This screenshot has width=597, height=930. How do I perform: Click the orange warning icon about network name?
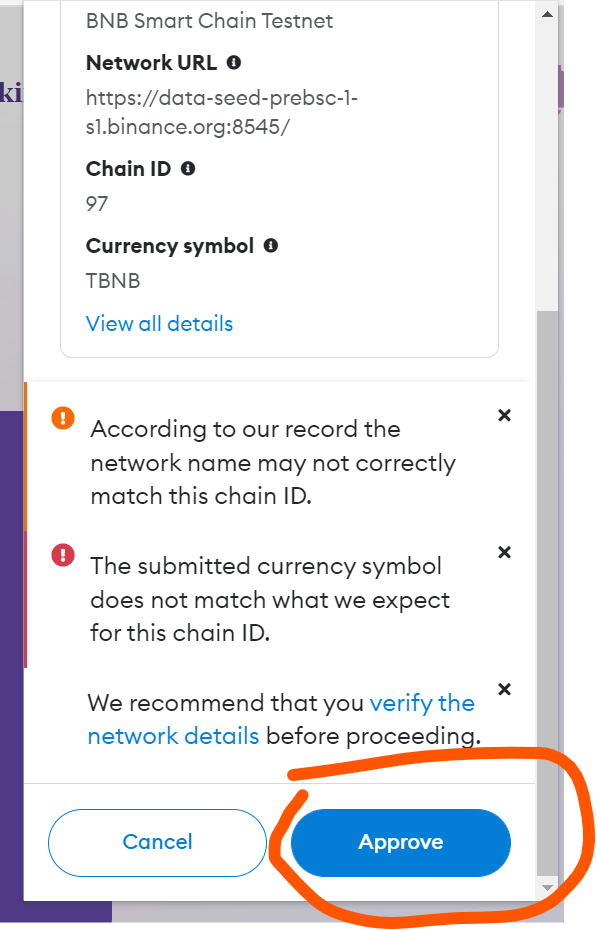[x=62, y=418]
